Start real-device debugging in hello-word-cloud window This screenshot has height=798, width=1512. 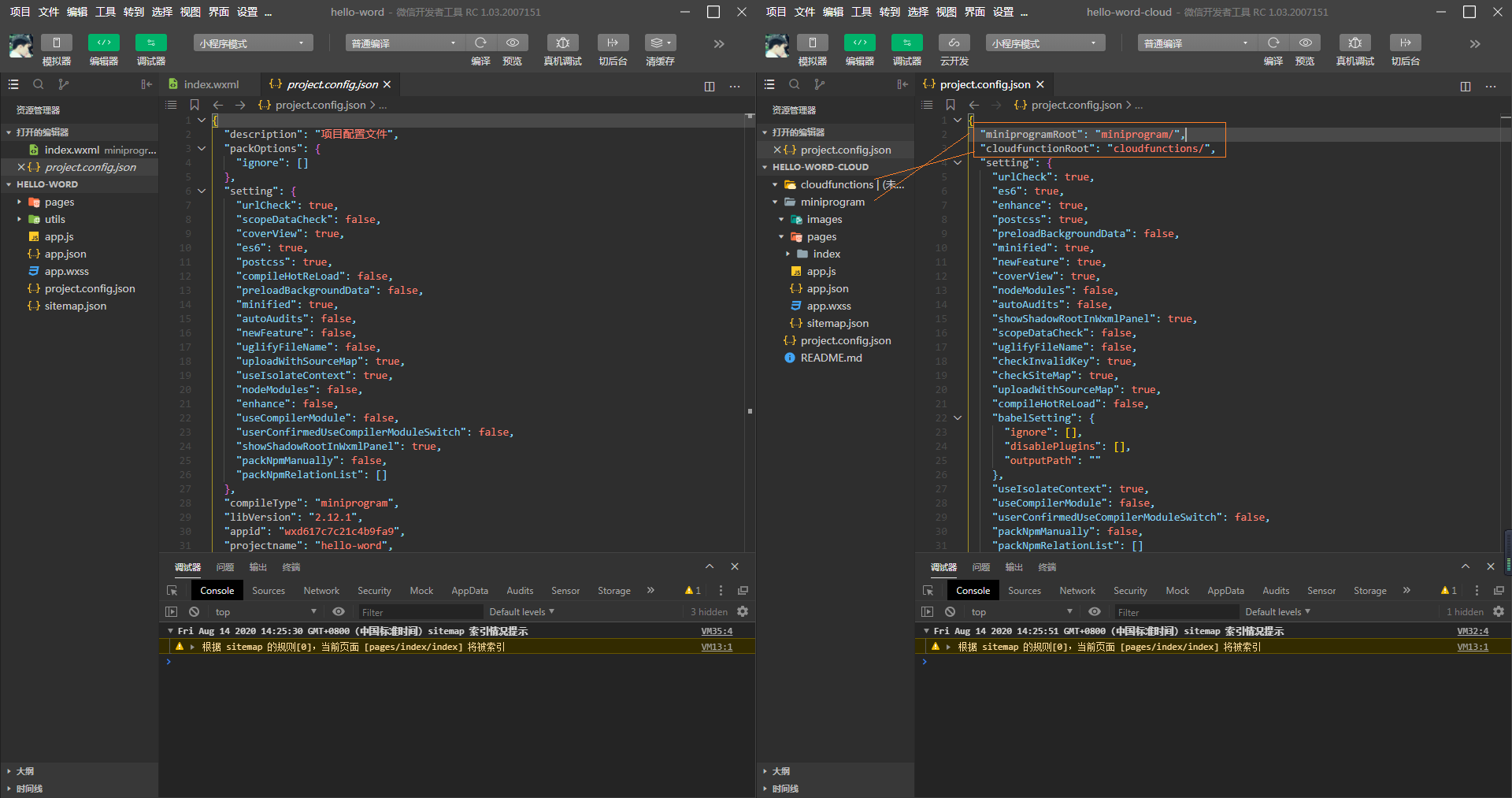pos(1355,43)
